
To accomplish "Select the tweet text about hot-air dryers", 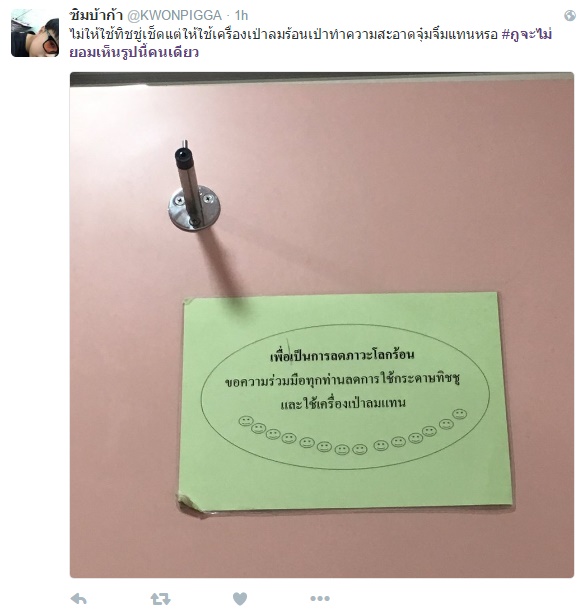I will pyautogui.click(x=283, y=34).
